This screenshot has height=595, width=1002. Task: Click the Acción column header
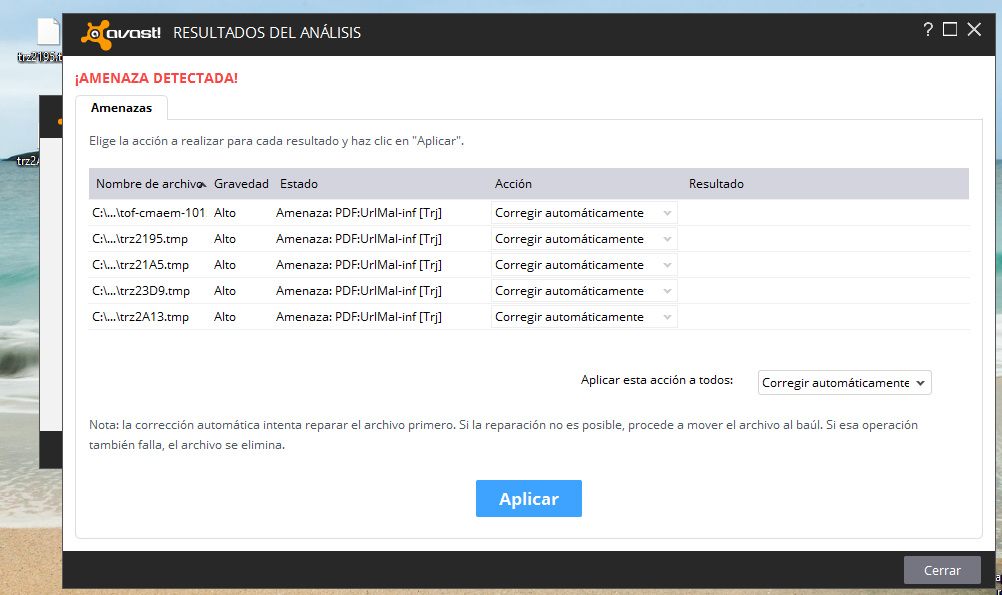point(513,184)
